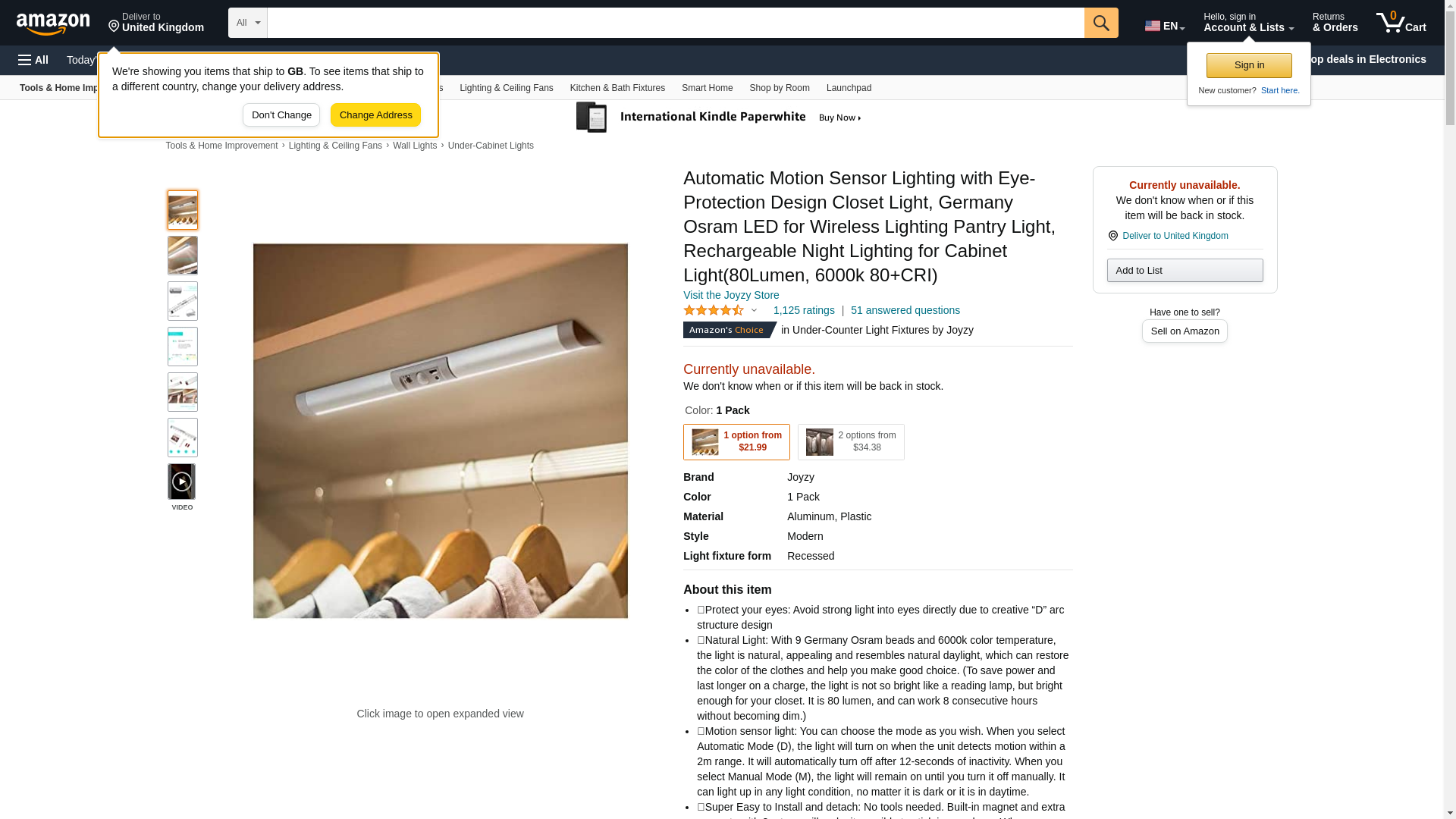The image size is (1456, 819).
Task: Open the Launchpad category tab
Action: (x=849, y=88)
